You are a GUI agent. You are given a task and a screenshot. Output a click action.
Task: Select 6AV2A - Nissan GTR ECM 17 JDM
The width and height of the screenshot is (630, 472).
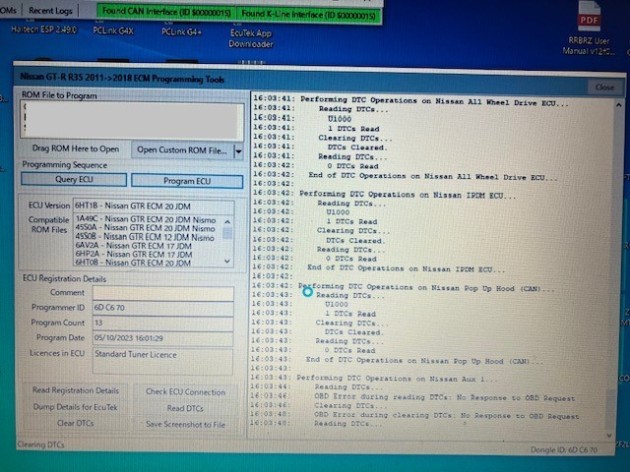pos(134,245)
